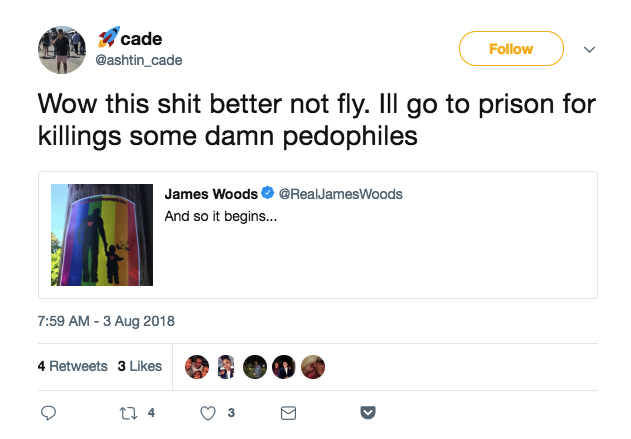Image resolution: width=631 pixels, height=439 pixels.
Task: Click the blue verified badge
Action: [268, 193]
